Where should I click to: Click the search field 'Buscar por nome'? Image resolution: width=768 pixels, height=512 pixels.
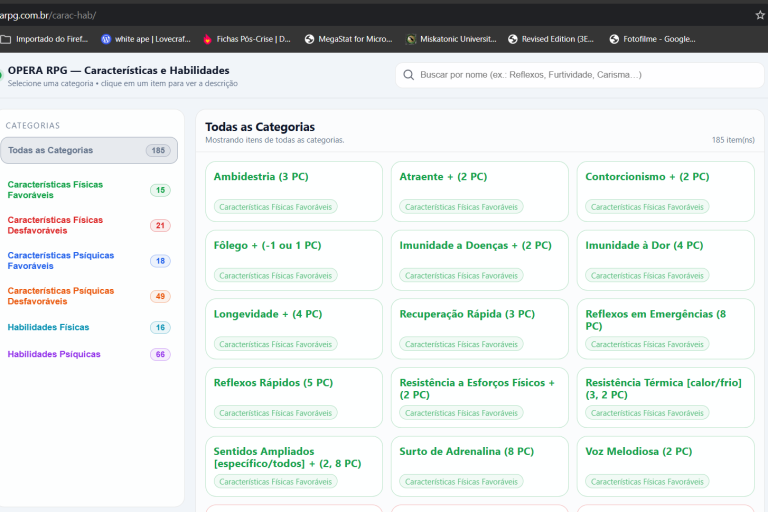(580, 75)
